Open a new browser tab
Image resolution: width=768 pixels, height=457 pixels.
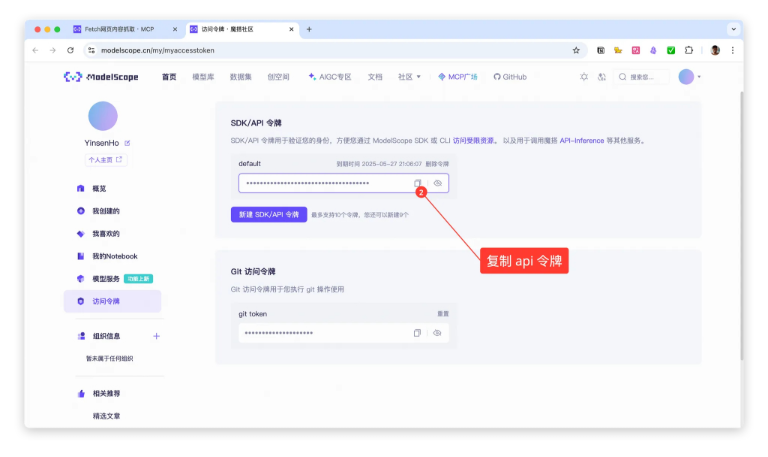point(309,29)
